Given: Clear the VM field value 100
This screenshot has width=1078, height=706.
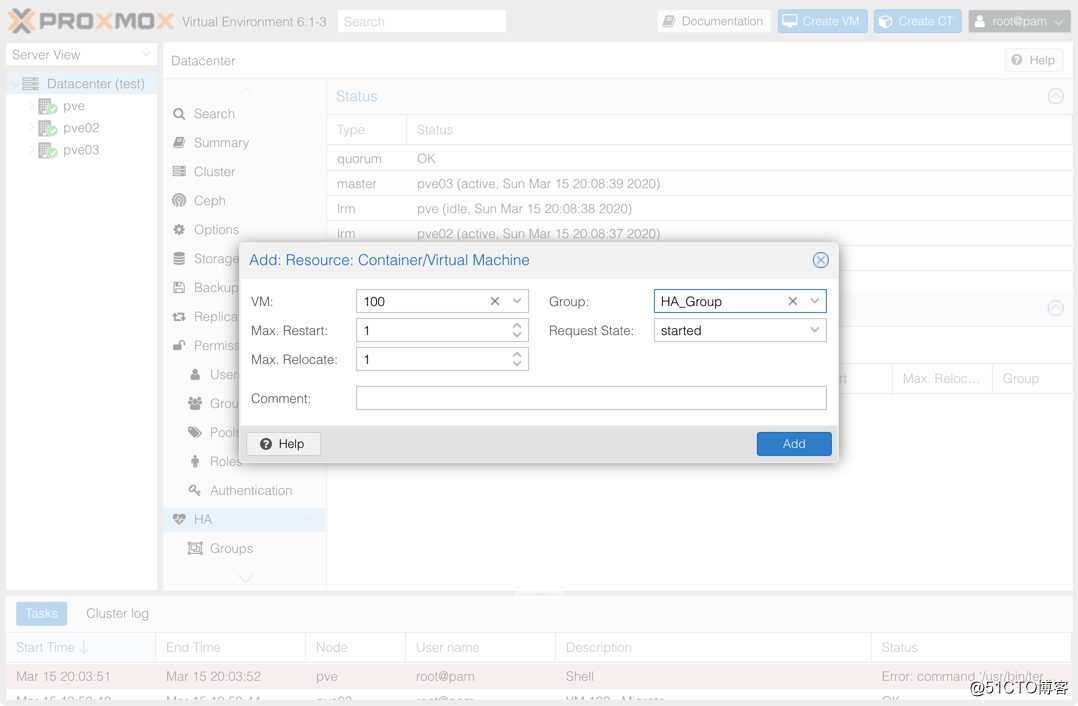Looking at the screenshot, I should point(495,301).
